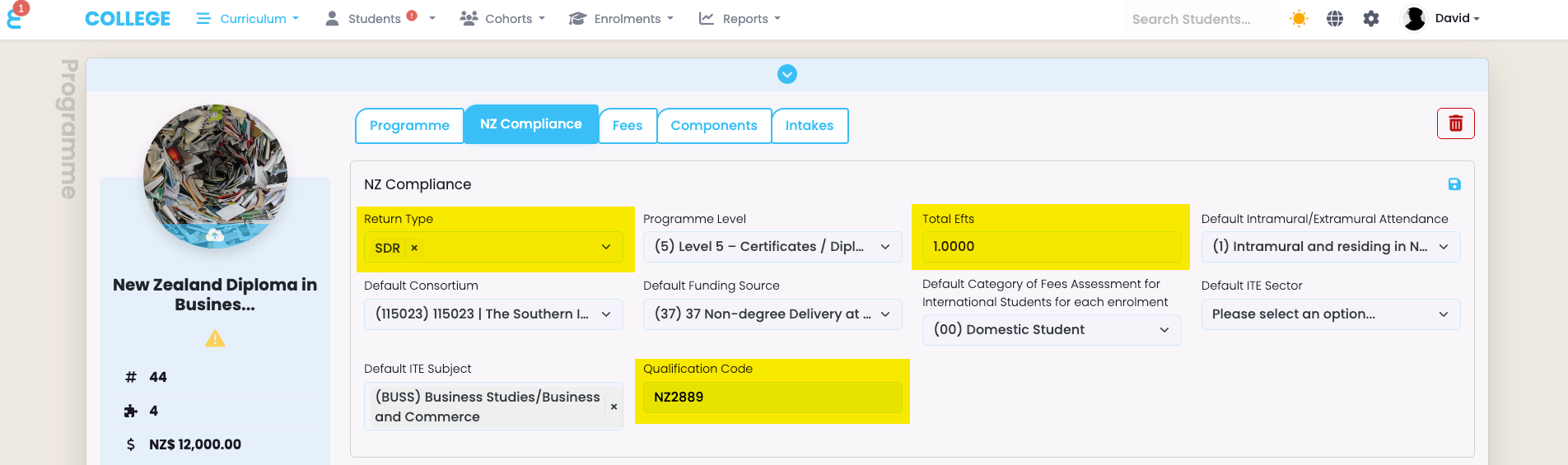Remove the BUSS Business Studies subject

[614, 407]
